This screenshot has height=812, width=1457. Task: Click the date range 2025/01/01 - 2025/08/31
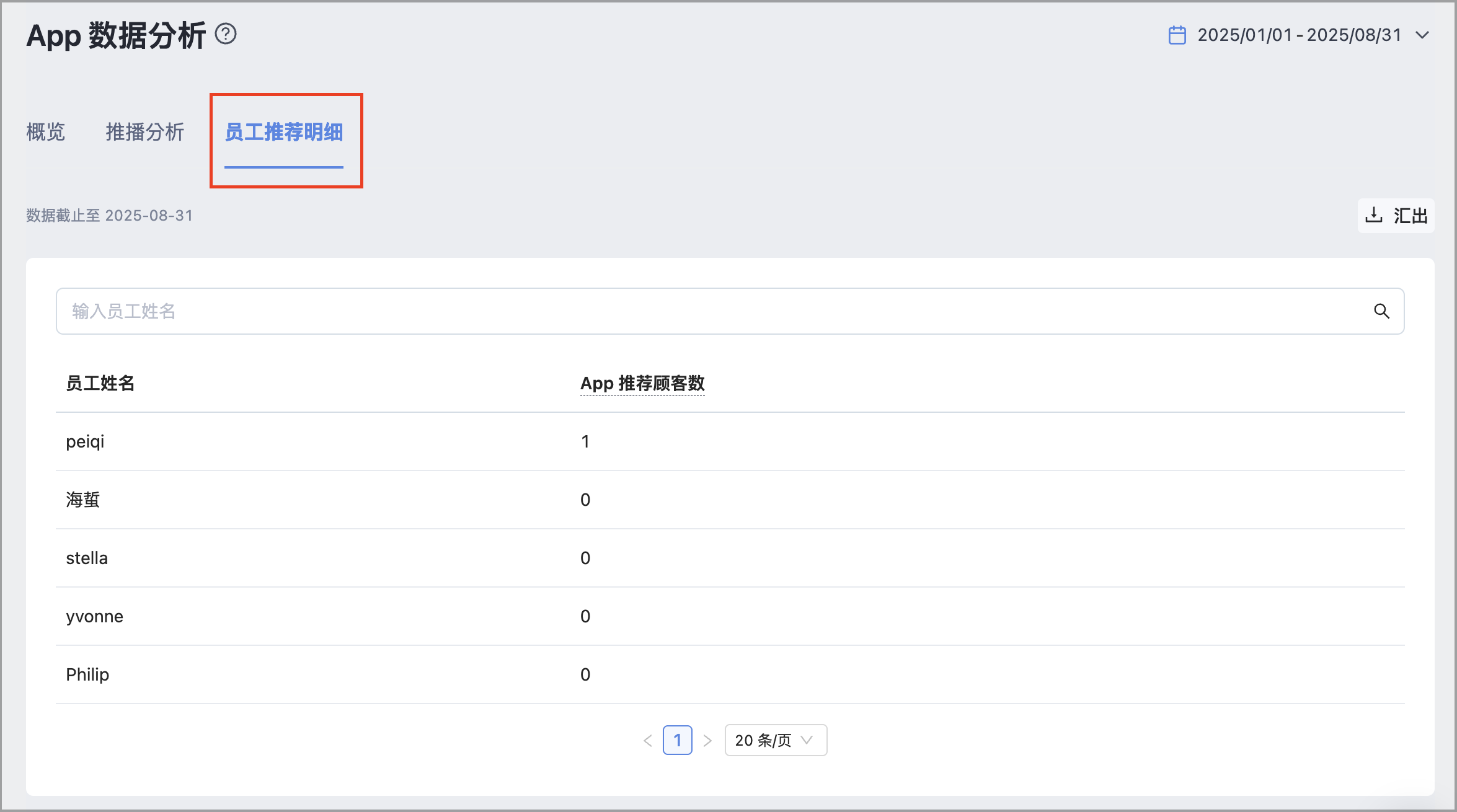tap(1300, 35)
